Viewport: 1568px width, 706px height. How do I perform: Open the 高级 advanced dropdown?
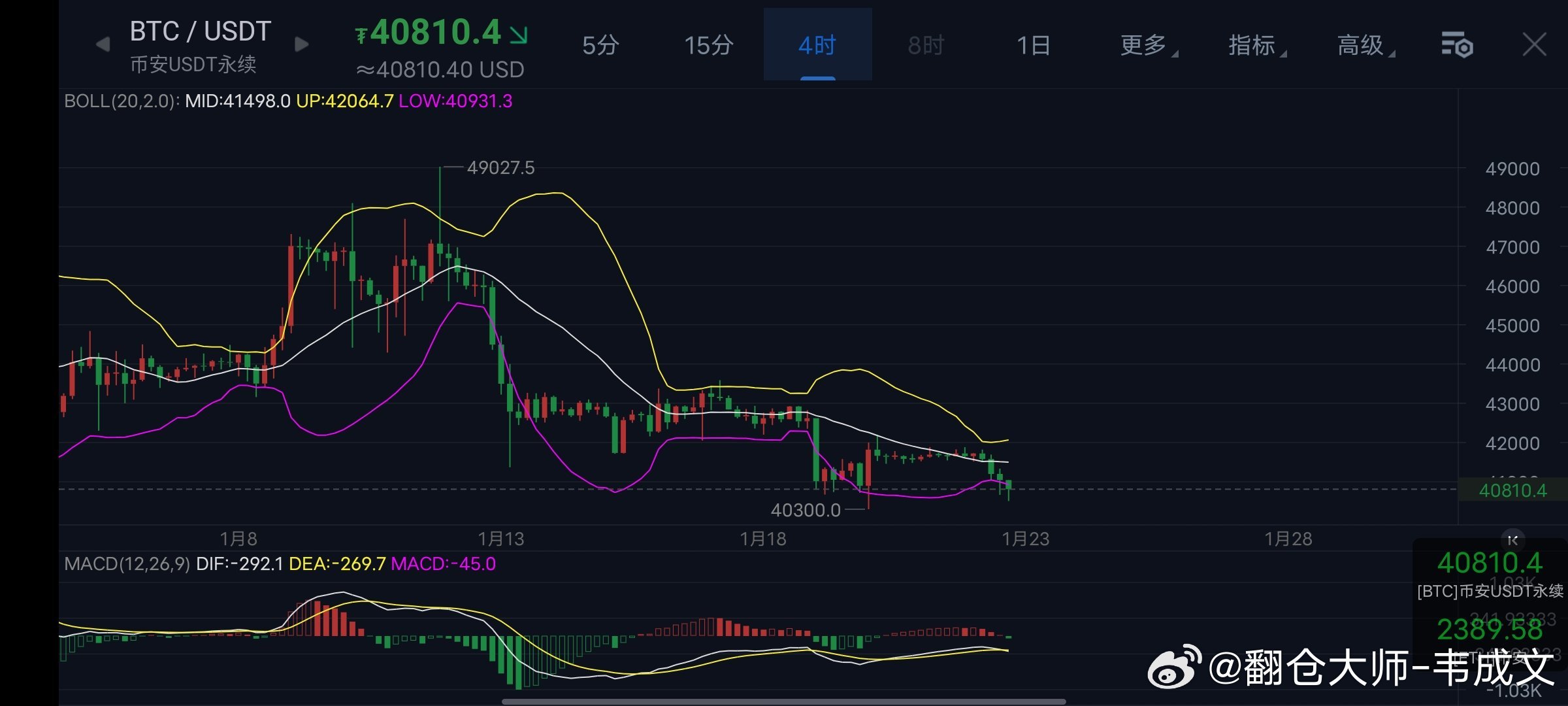1365,45
